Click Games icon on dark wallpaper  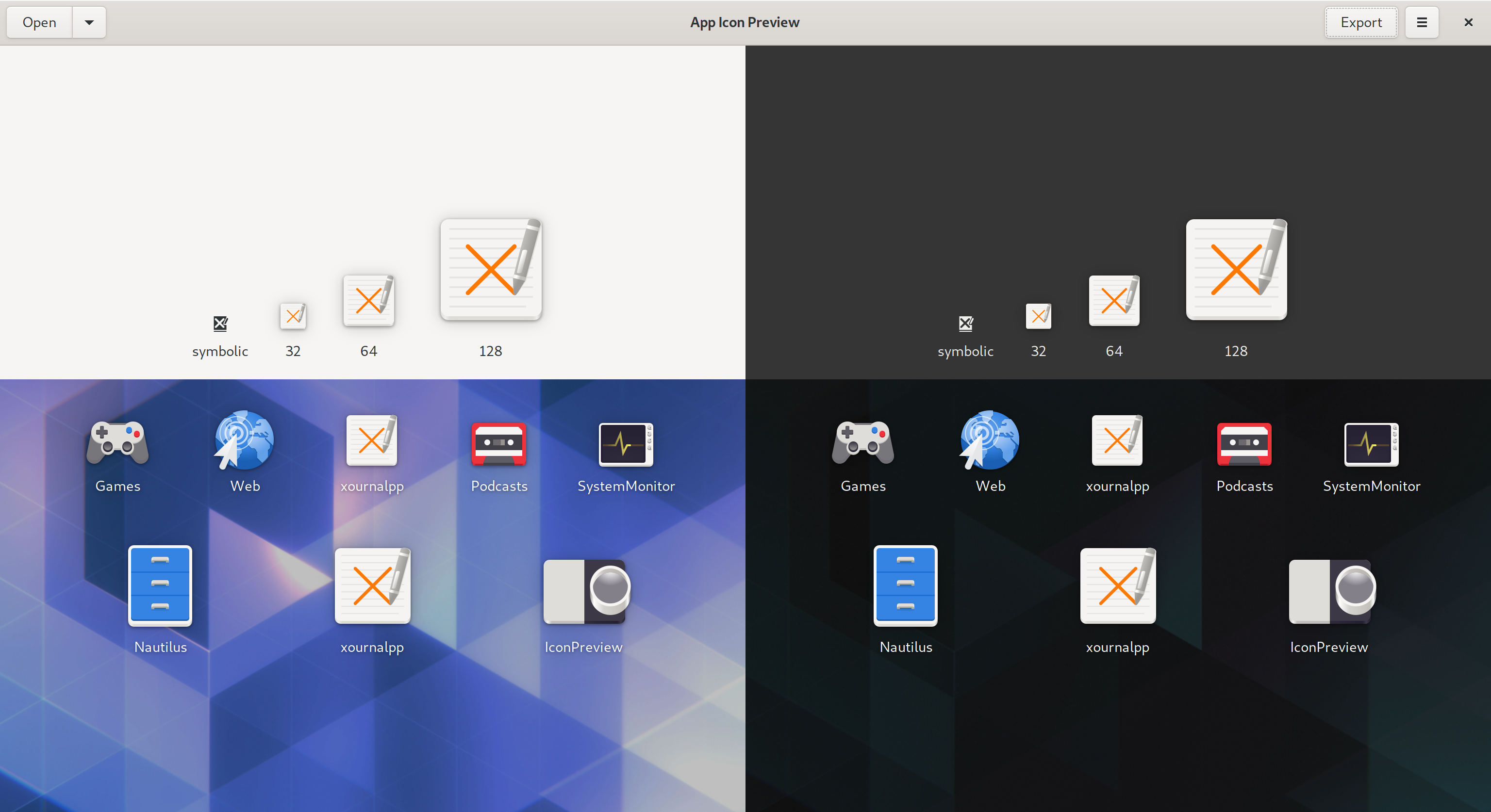[x=863, y=442]
